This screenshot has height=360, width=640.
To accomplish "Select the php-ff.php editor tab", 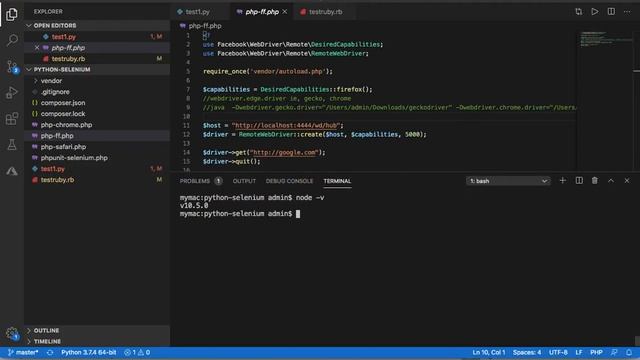I will click(x=261, y=12).
